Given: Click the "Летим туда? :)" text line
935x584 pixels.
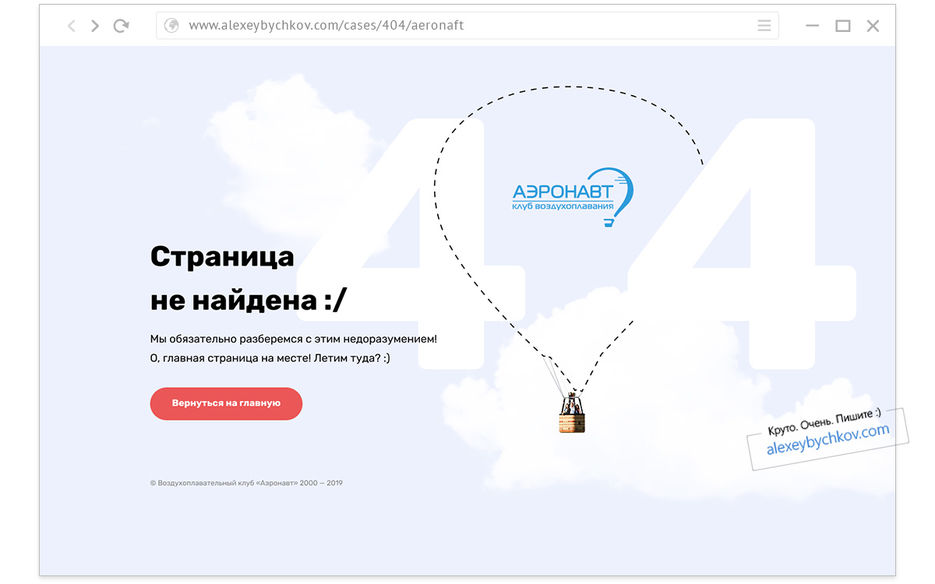Looking at the screenshot, I should 352,358.
